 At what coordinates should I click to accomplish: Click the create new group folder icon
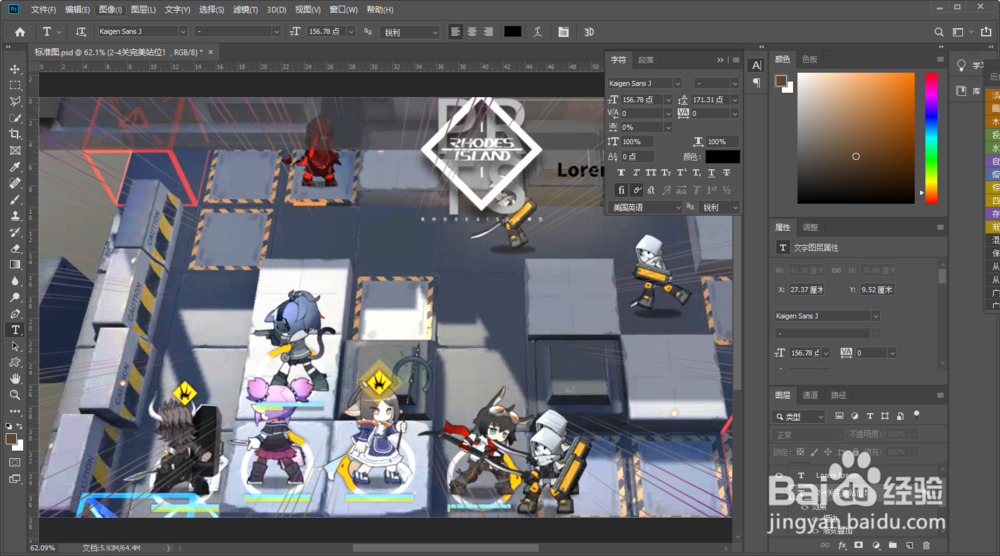tap(892, 546)
